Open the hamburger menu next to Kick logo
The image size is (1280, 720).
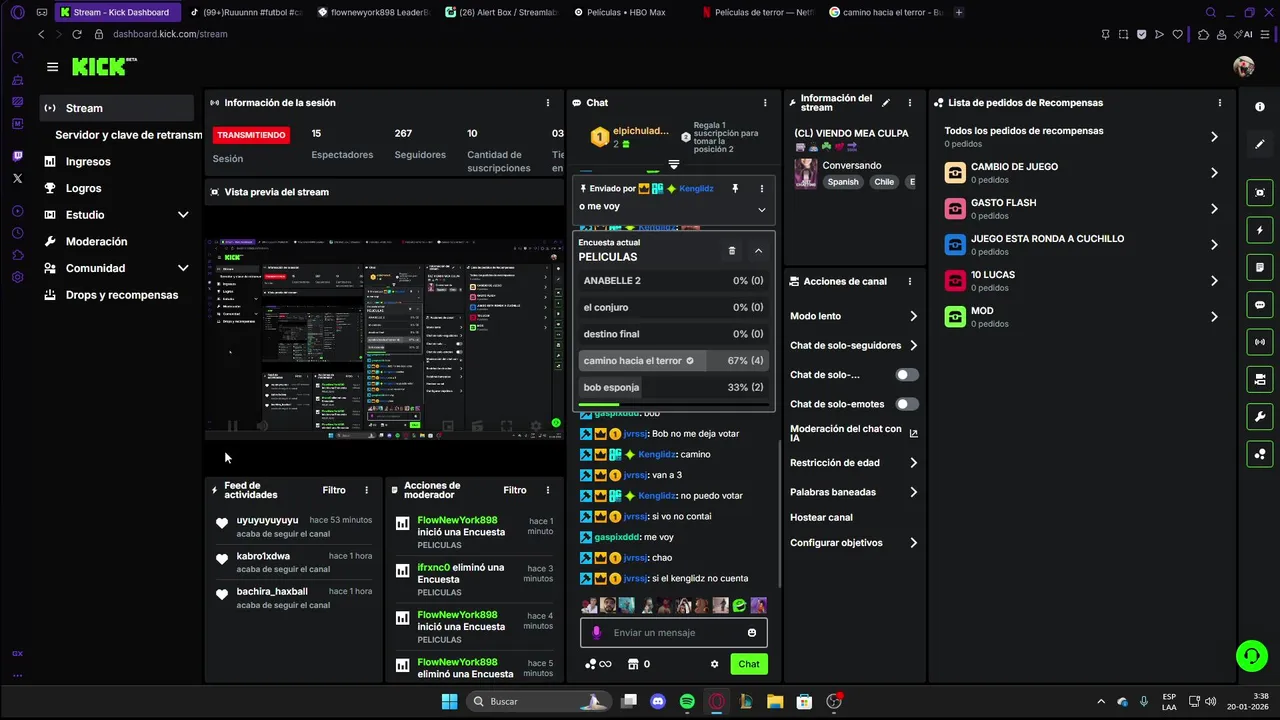(52, 67)
